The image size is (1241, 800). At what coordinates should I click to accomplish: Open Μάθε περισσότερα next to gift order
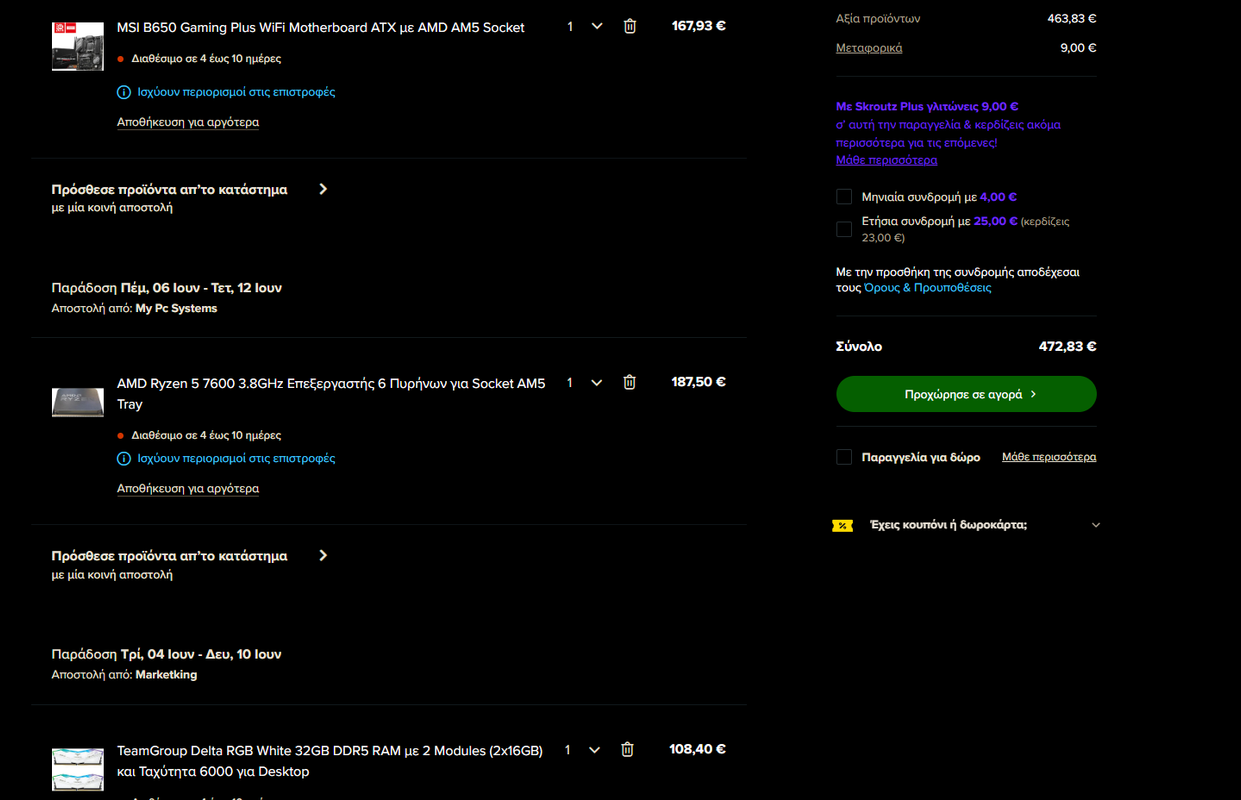point(1049,457)
